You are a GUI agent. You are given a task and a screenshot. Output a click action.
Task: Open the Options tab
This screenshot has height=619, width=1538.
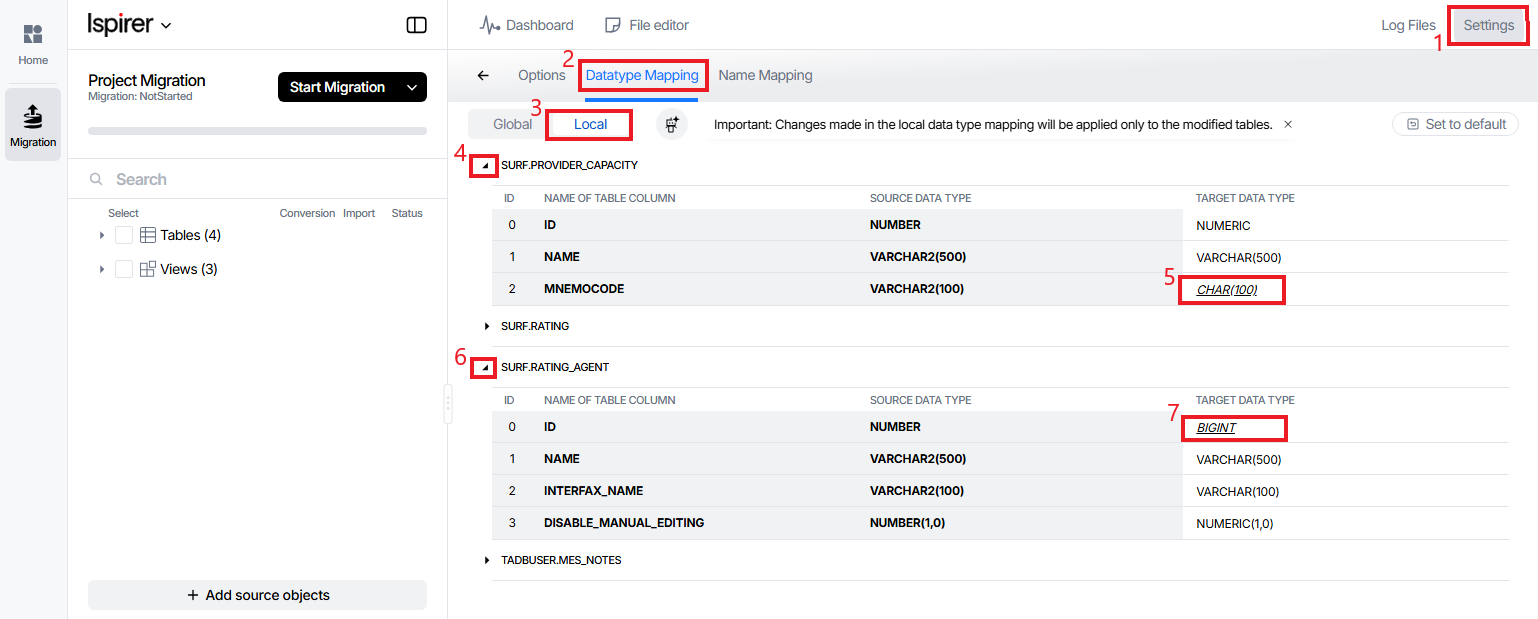pyautogui.click(x=541, y=75)
